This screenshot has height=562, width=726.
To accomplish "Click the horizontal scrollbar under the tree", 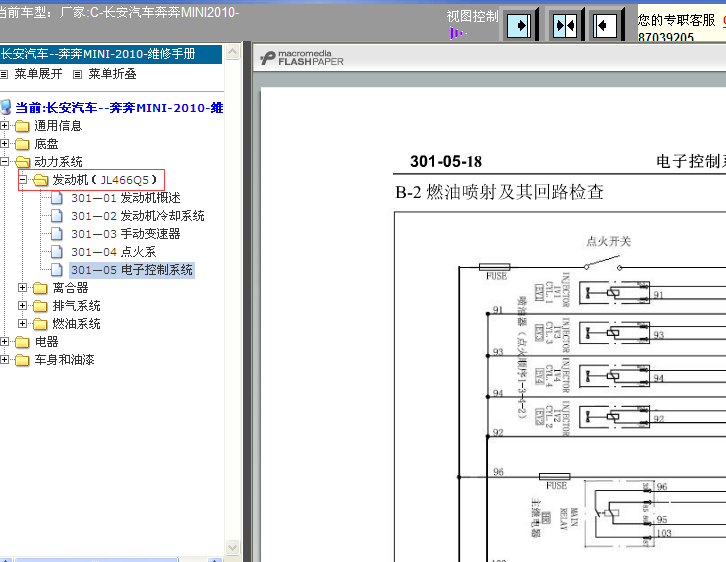I will pyautogui.click(x=96, y=560).
